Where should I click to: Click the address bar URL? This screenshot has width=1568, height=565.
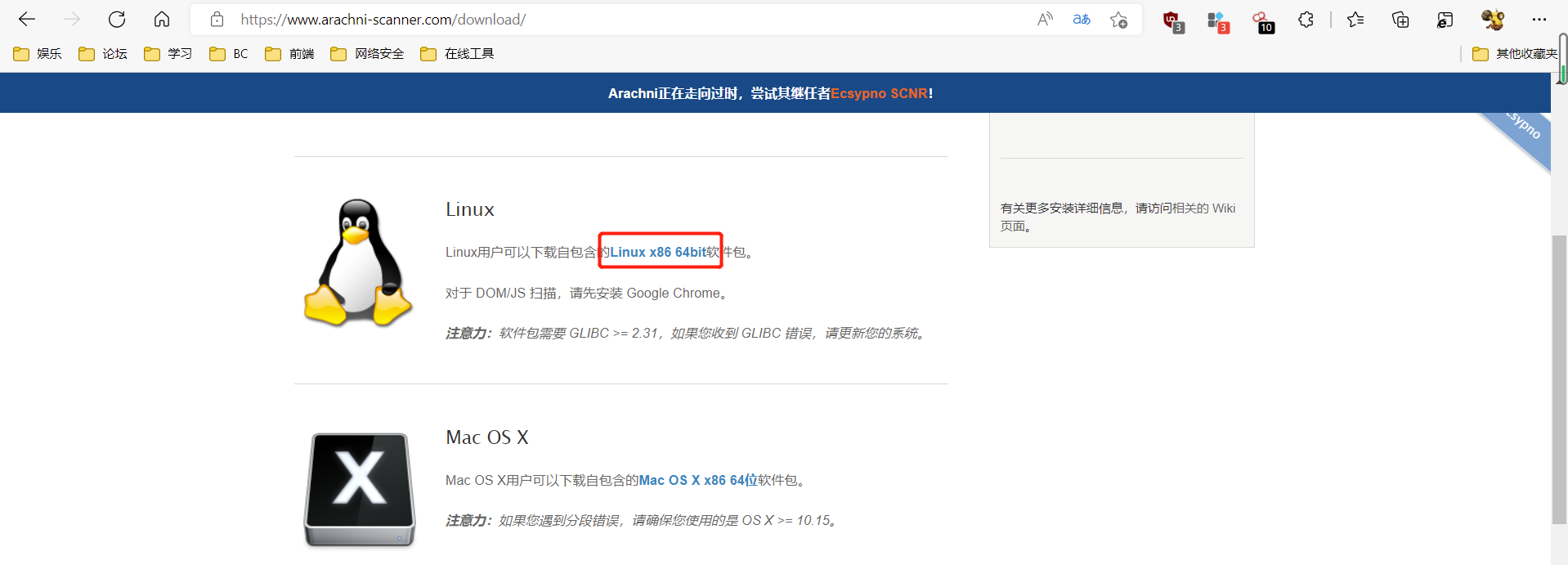pyautogui.click(x=383, y=20)
